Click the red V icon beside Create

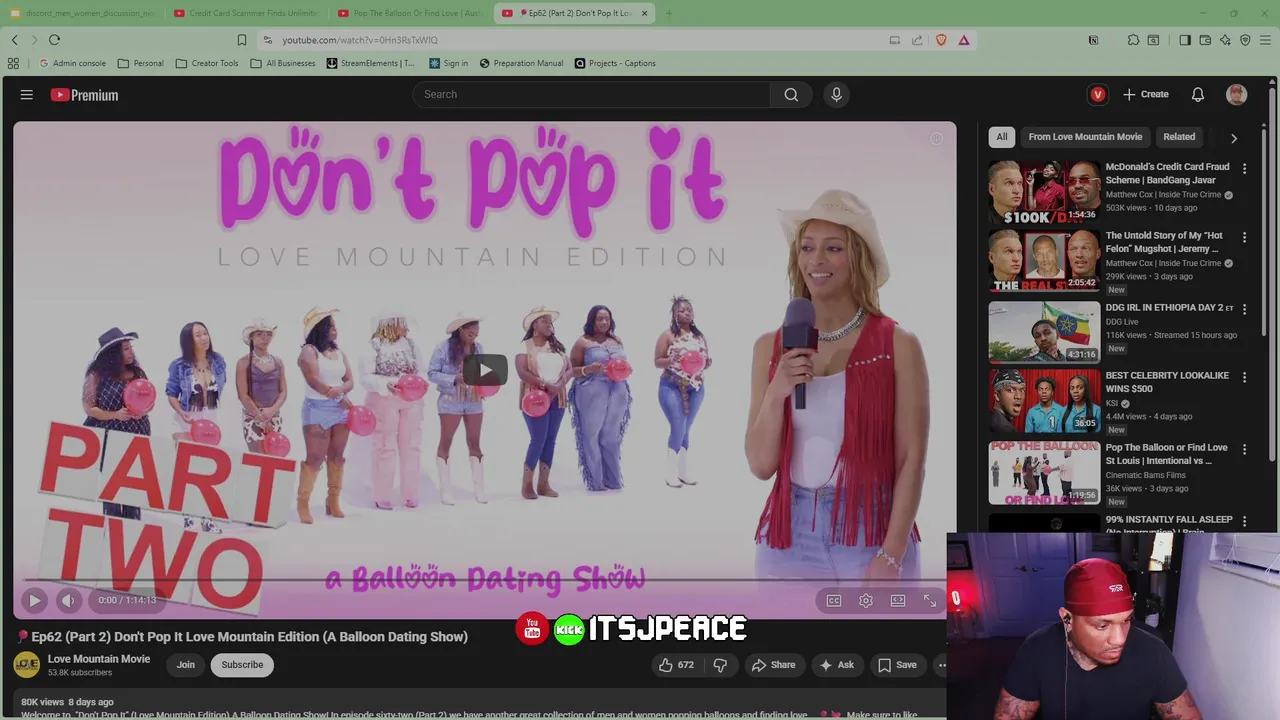pyautogui.click(x=1098, y=94)
